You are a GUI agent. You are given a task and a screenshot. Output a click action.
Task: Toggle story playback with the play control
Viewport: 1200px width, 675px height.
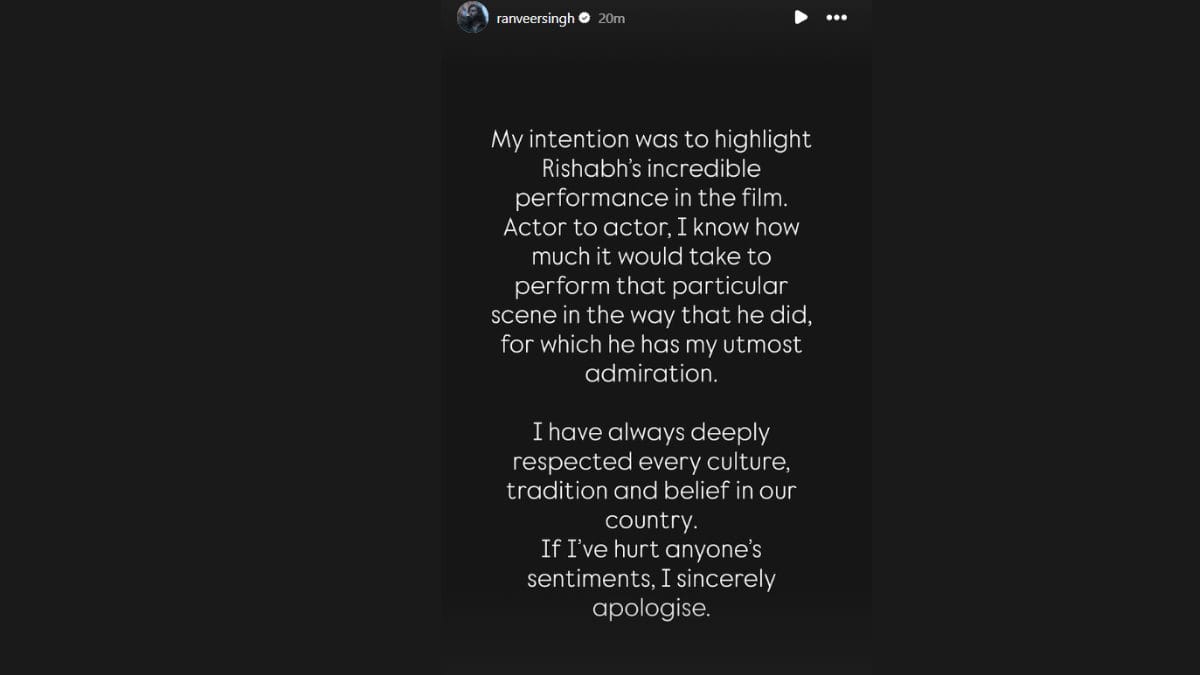(800, 17)
